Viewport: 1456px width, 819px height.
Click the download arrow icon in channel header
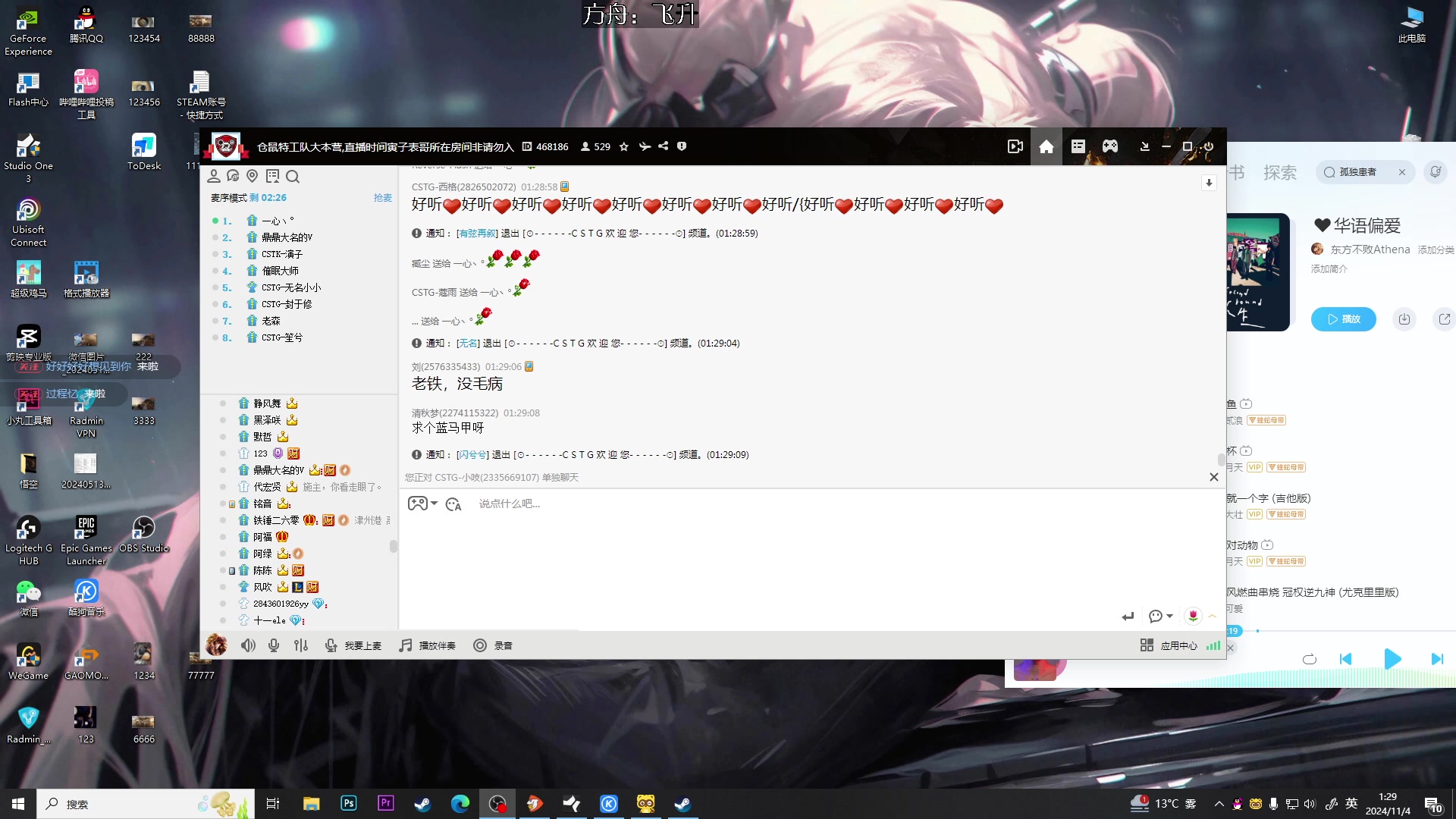coord(1144,146)
